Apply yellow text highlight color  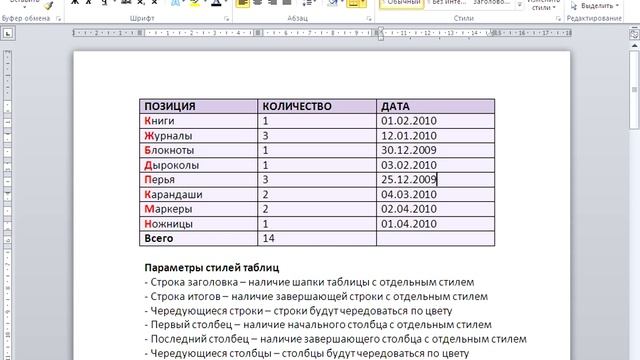(195, 3)
